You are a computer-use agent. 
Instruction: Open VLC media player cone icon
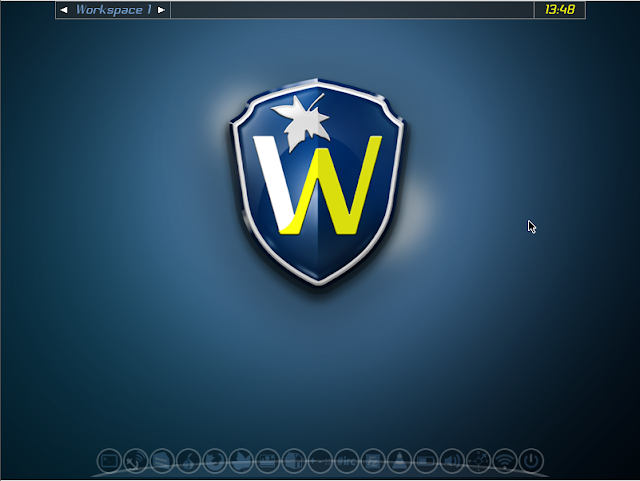pyautogui.click(x=399, y=461)
